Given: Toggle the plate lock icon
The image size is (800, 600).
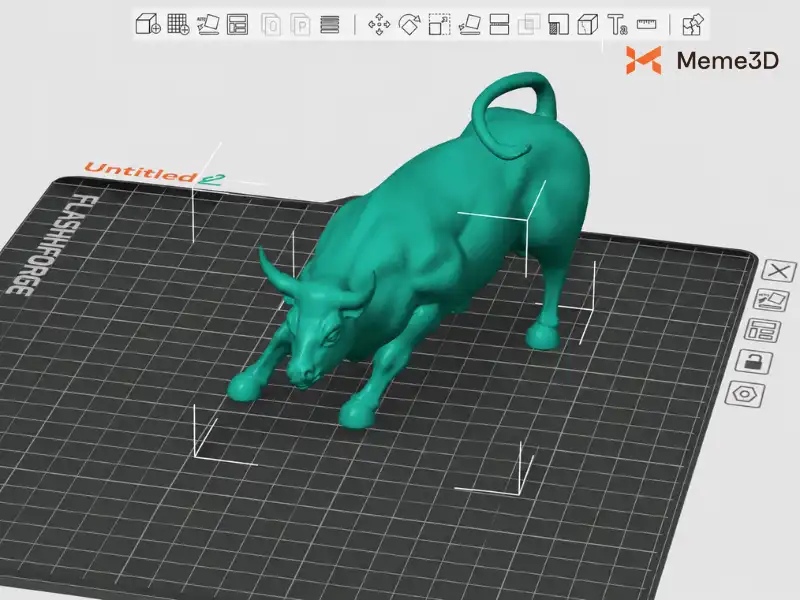Looking at the screenshot, I should [x=754, y=361].
